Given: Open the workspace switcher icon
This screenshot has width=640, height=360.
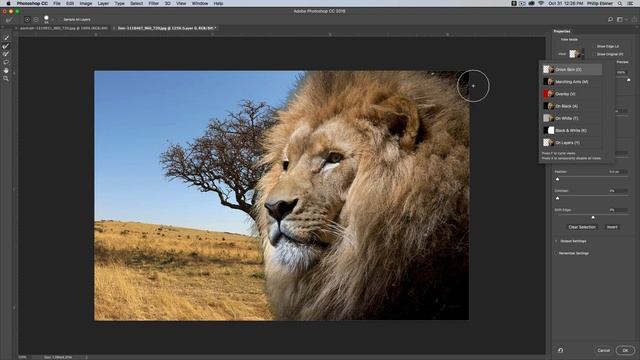Looking at the screenshot, I should 620,19.
